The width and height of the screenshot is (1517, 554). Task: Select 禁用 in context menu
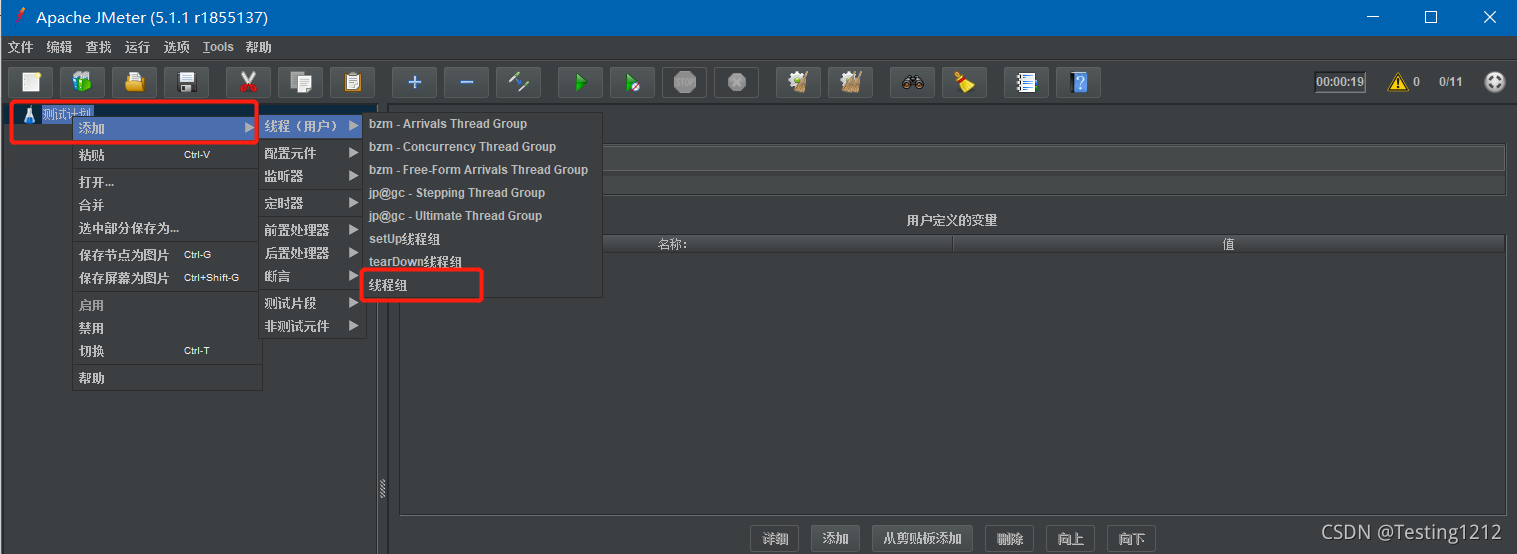[166, 328]
